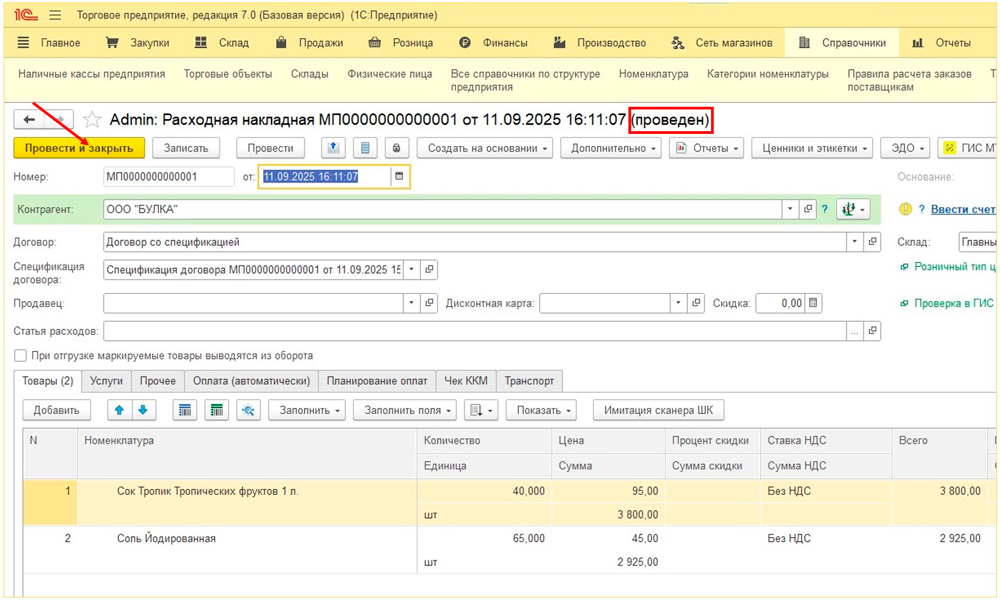Click the back navigation arrow
1000x600 pixels.
tap(30, 120)
